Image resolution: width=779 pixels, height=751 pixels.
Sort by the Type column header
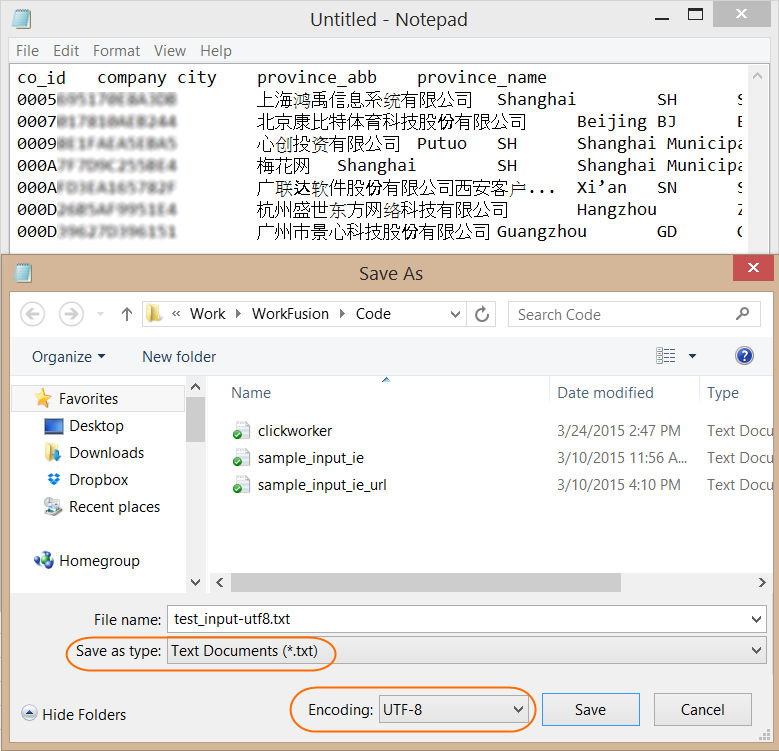pyautogui.click(x=723, y=393)
